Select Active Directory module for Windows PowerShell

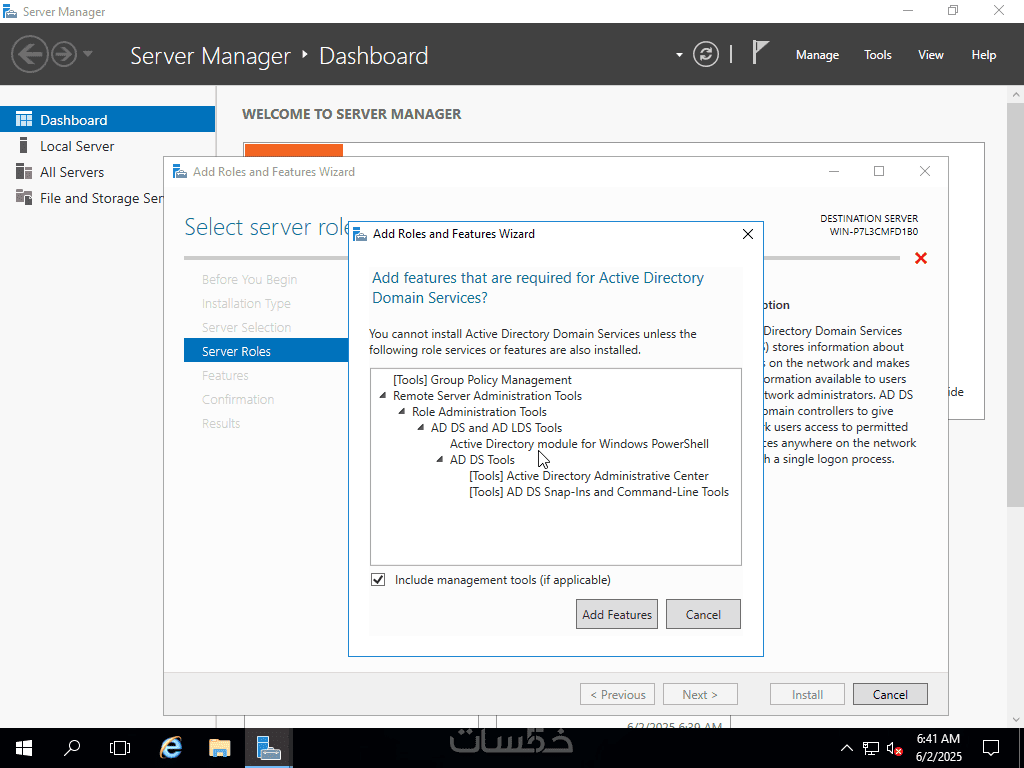(x=579, y=443)
